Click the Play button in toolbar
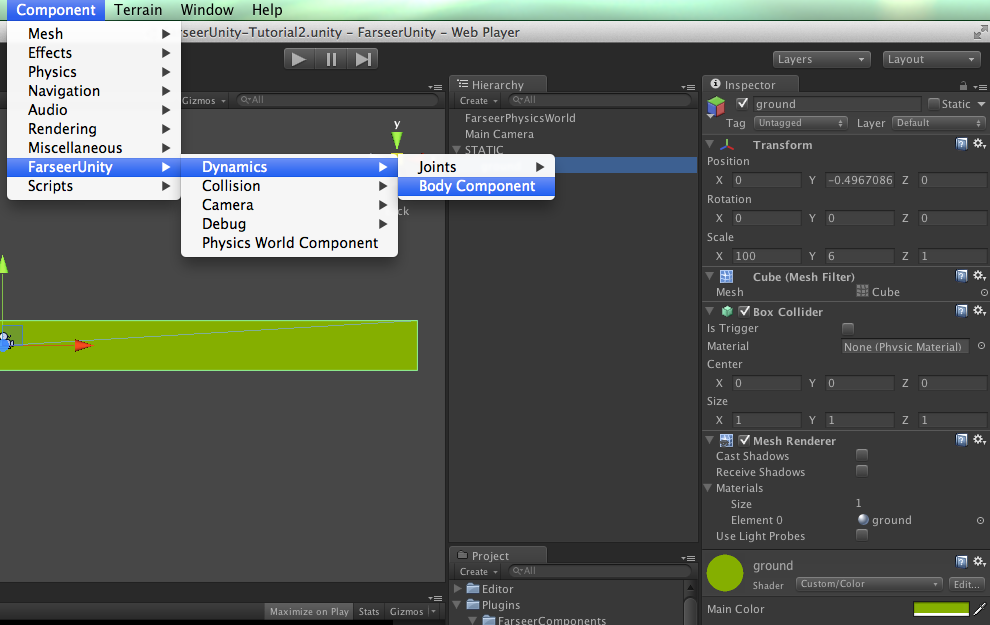Viewport: 990px width, 625px height. tap(299, 59)
